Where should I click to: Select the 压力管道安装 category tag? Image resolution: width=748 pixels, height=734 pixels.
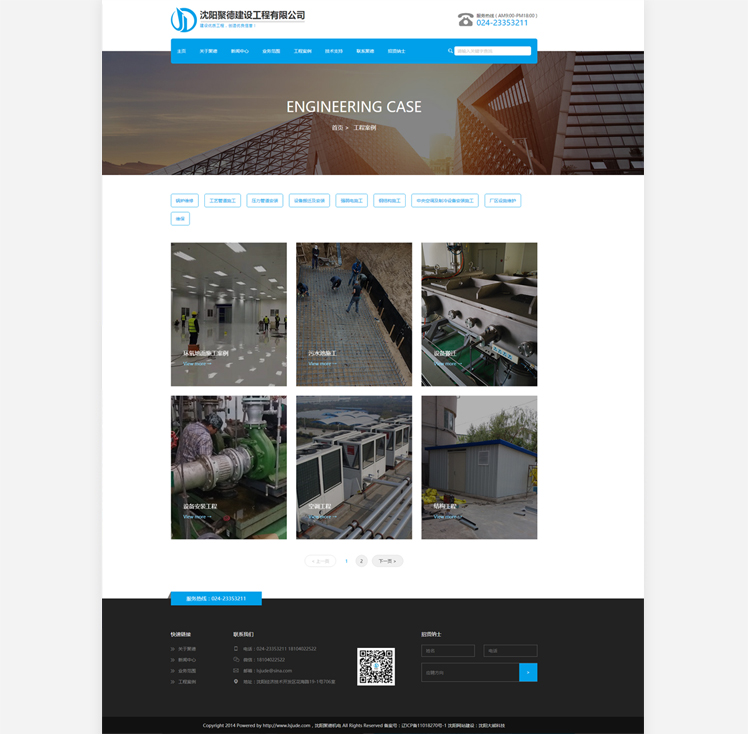tap(265, 201)
